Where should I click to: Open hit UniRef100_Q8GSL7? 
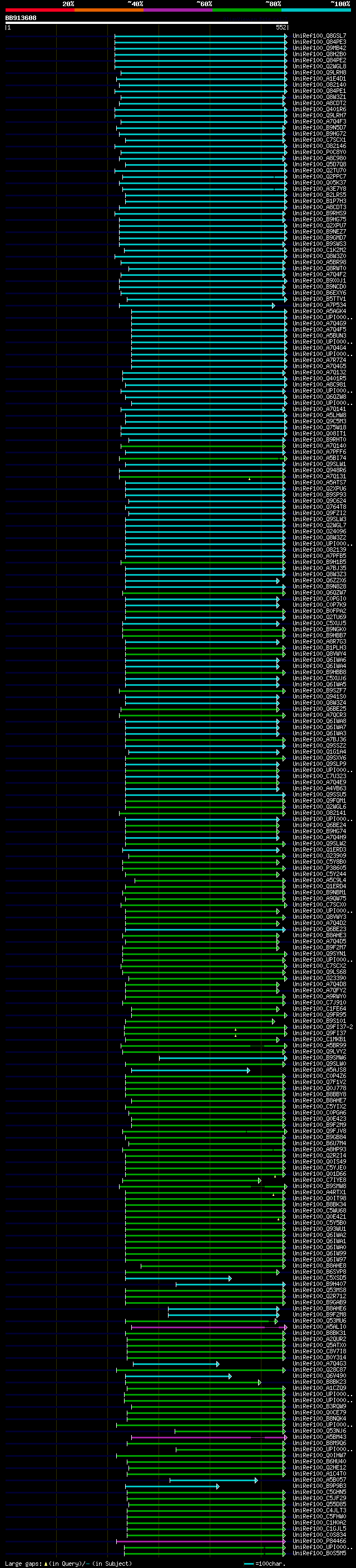(x=319, y=36)
